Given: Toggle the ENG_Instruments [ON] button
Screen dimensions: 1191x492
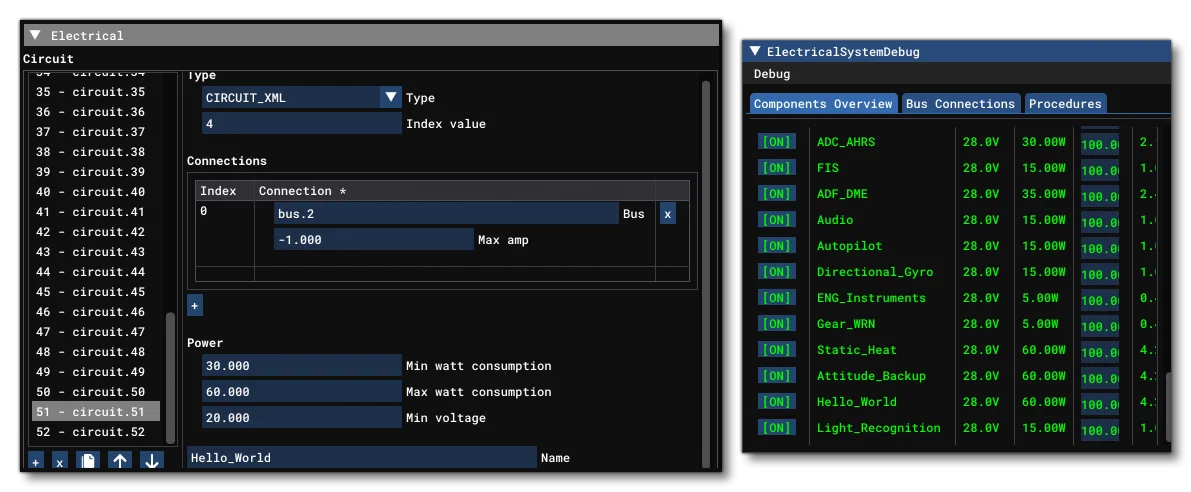Looking at the screenshot, I should pyautogui.click(x=776, y=298).
